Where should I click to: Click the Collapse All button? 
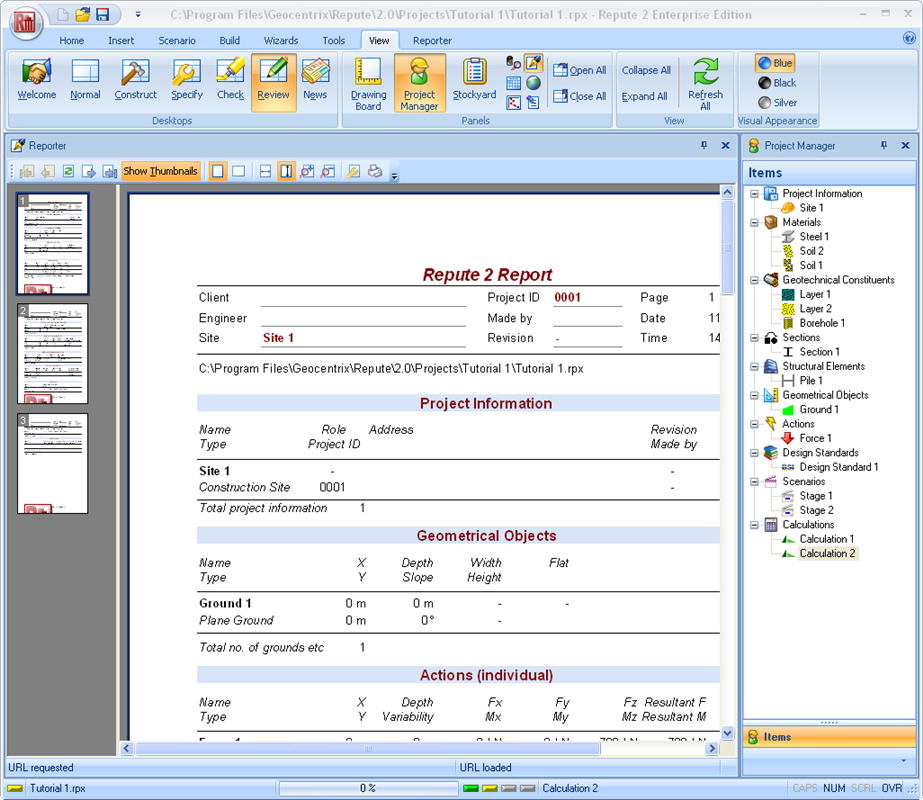(646, 70)
